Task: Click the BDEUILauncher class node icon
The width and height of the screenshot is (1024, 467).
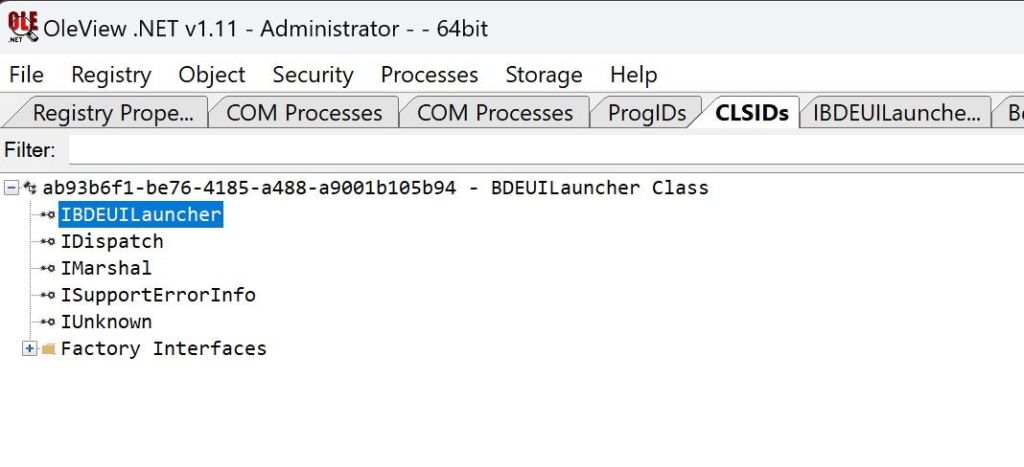Action: [x=31, y=188]
